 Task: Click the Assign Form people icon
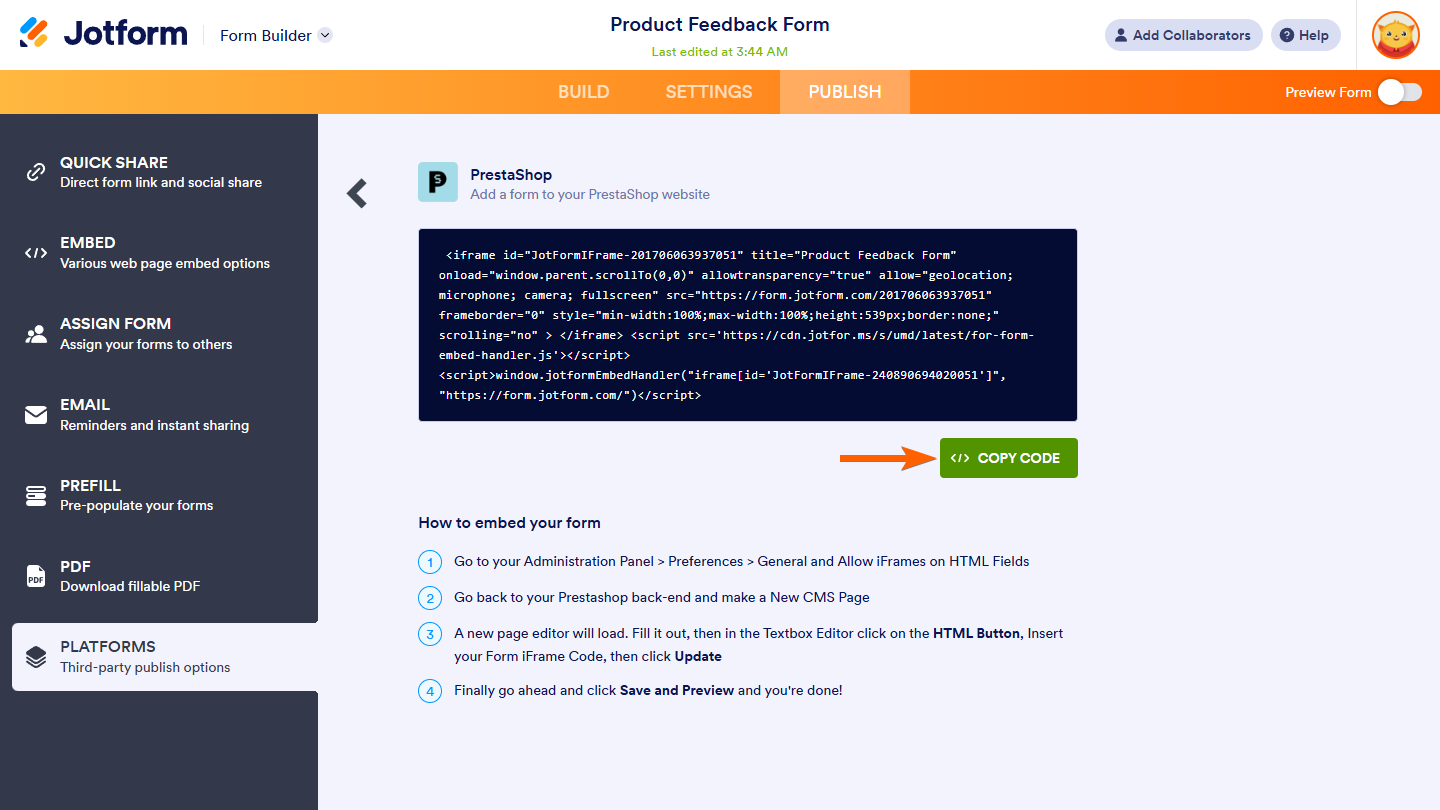click(36, 334)
